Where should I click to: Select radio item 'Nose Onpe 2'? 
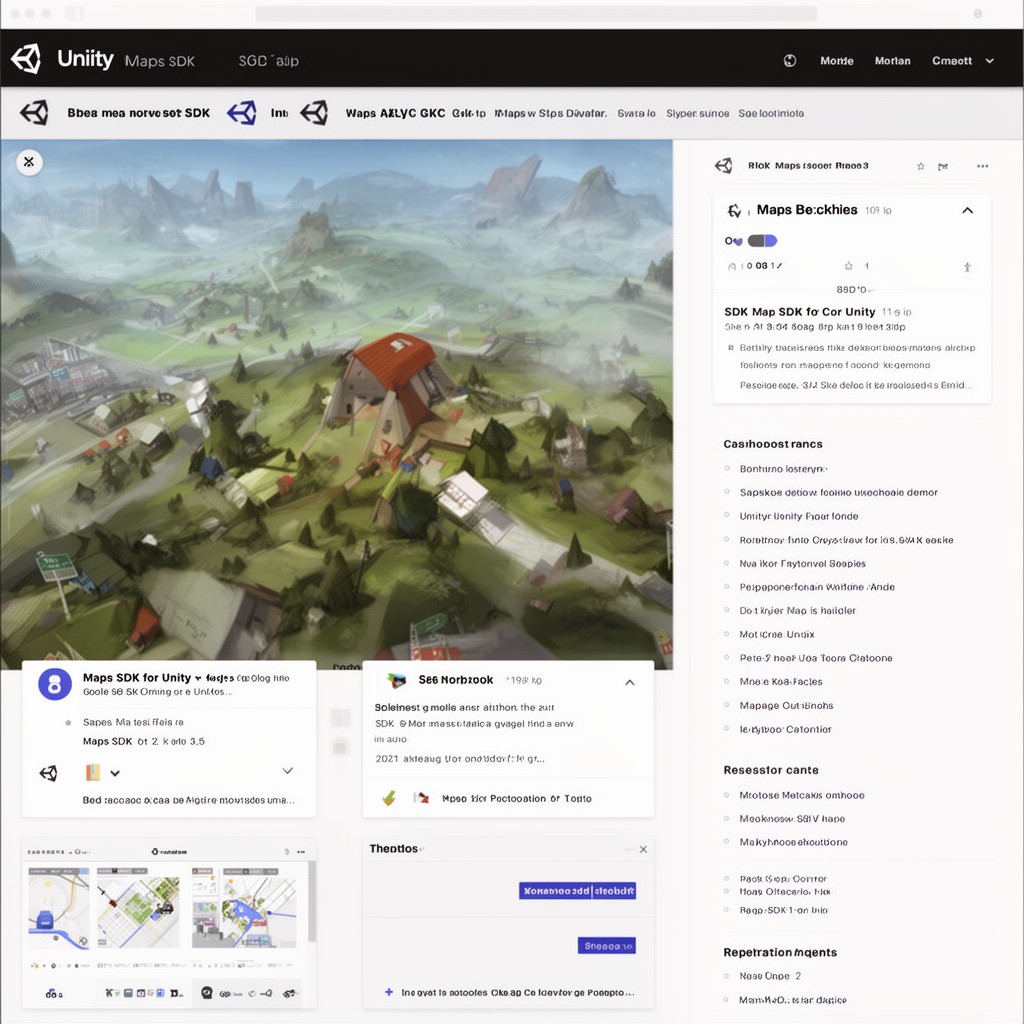[x=726, y=976]
